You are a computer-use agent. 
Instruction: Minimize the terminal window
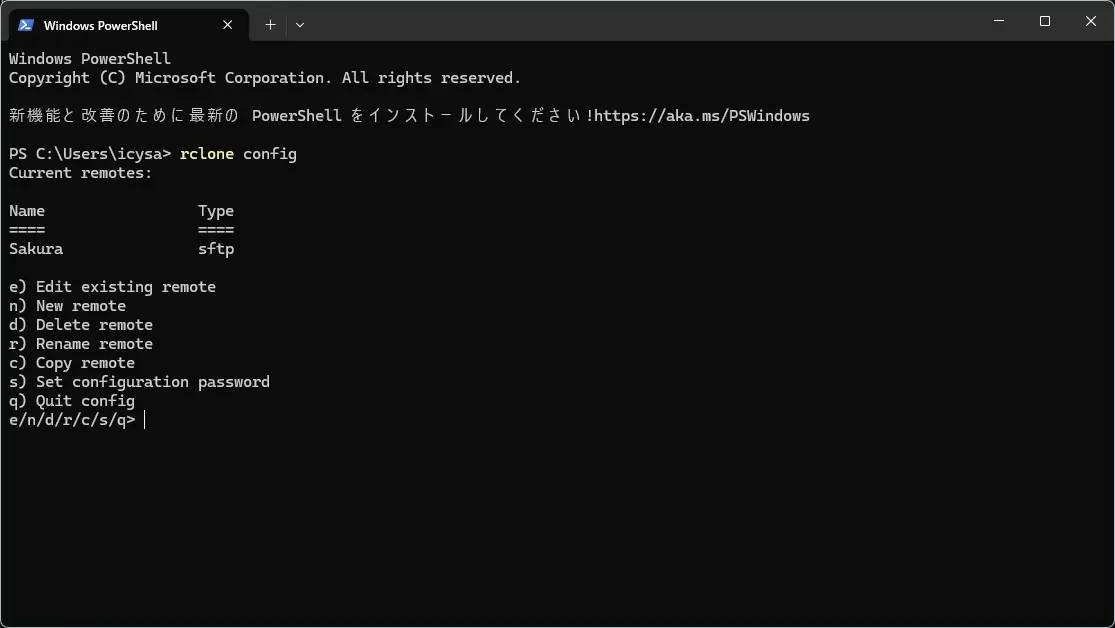click(999, 21)
